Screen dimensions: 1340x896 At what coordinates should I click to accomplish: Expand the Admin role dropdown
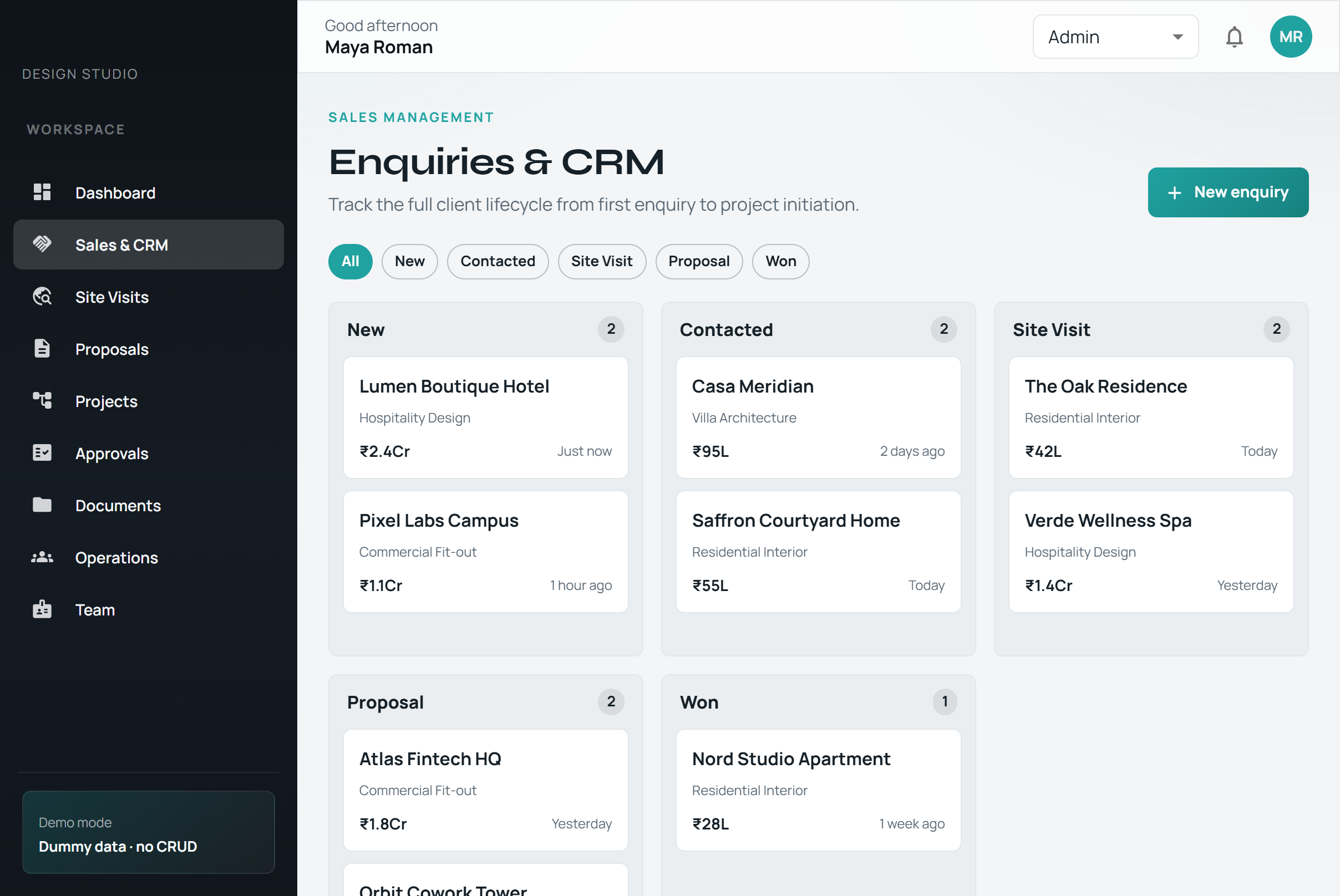click(x=1115, y=37)
